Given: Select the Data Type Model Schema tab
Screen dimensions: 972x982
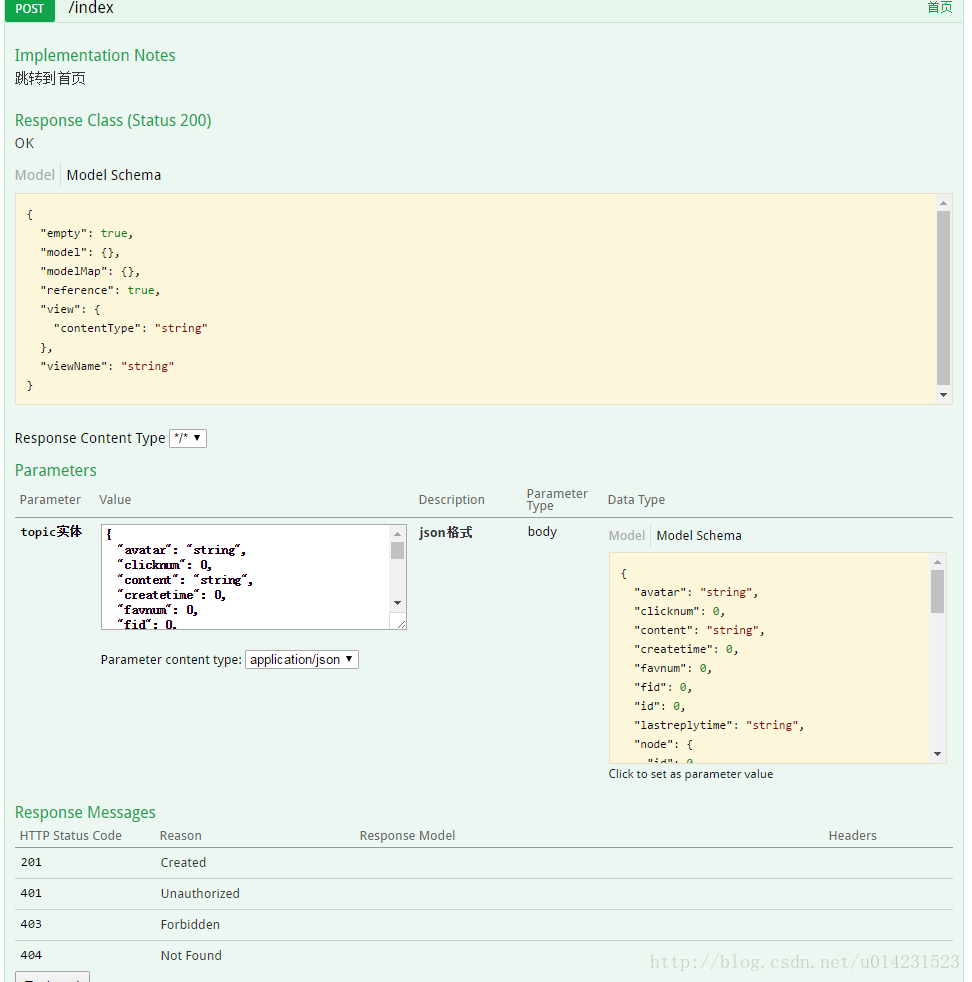Looking at the screenshot, I should (699, 535).
